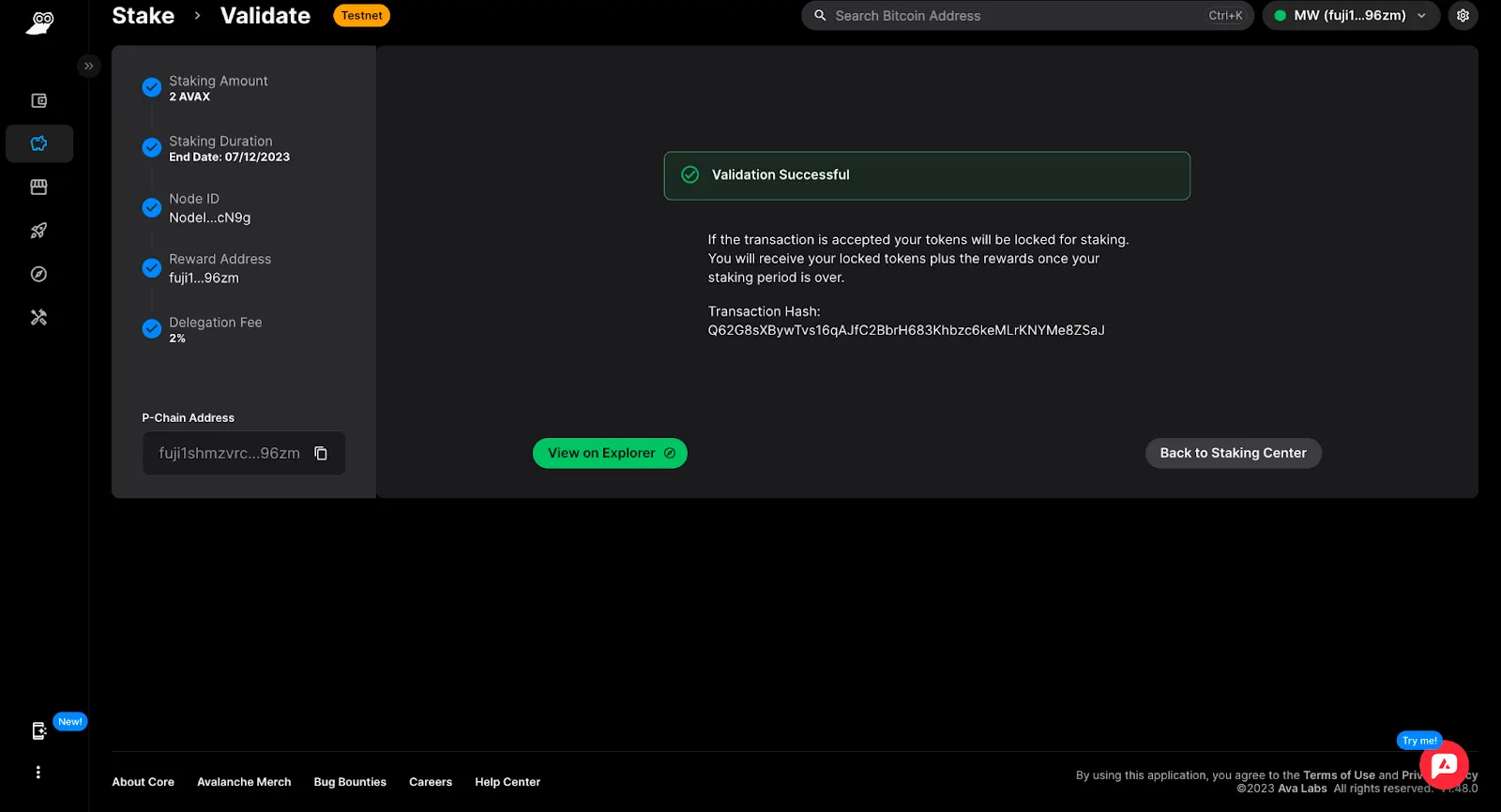1501x812 pixels.
Task: Open the chat support bubble icon
Action: [1444, 766]
